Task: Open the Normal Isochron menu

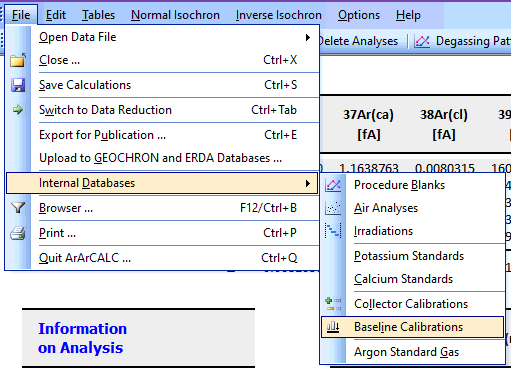Action: point(175,15)
